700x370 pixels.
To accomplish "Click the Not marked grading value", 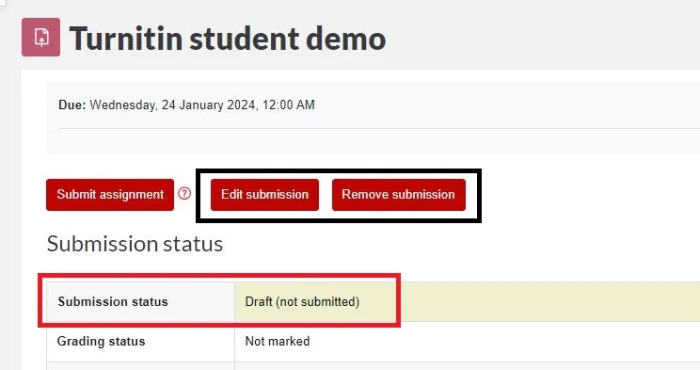I will coord(277,341).
